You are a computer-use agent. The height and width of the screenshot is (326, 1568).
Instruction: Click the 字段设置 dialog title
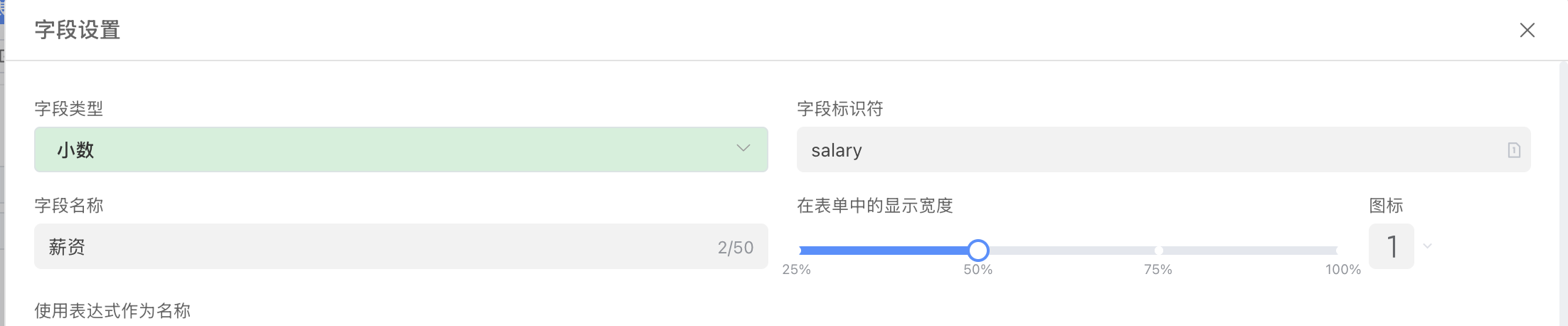78,30
